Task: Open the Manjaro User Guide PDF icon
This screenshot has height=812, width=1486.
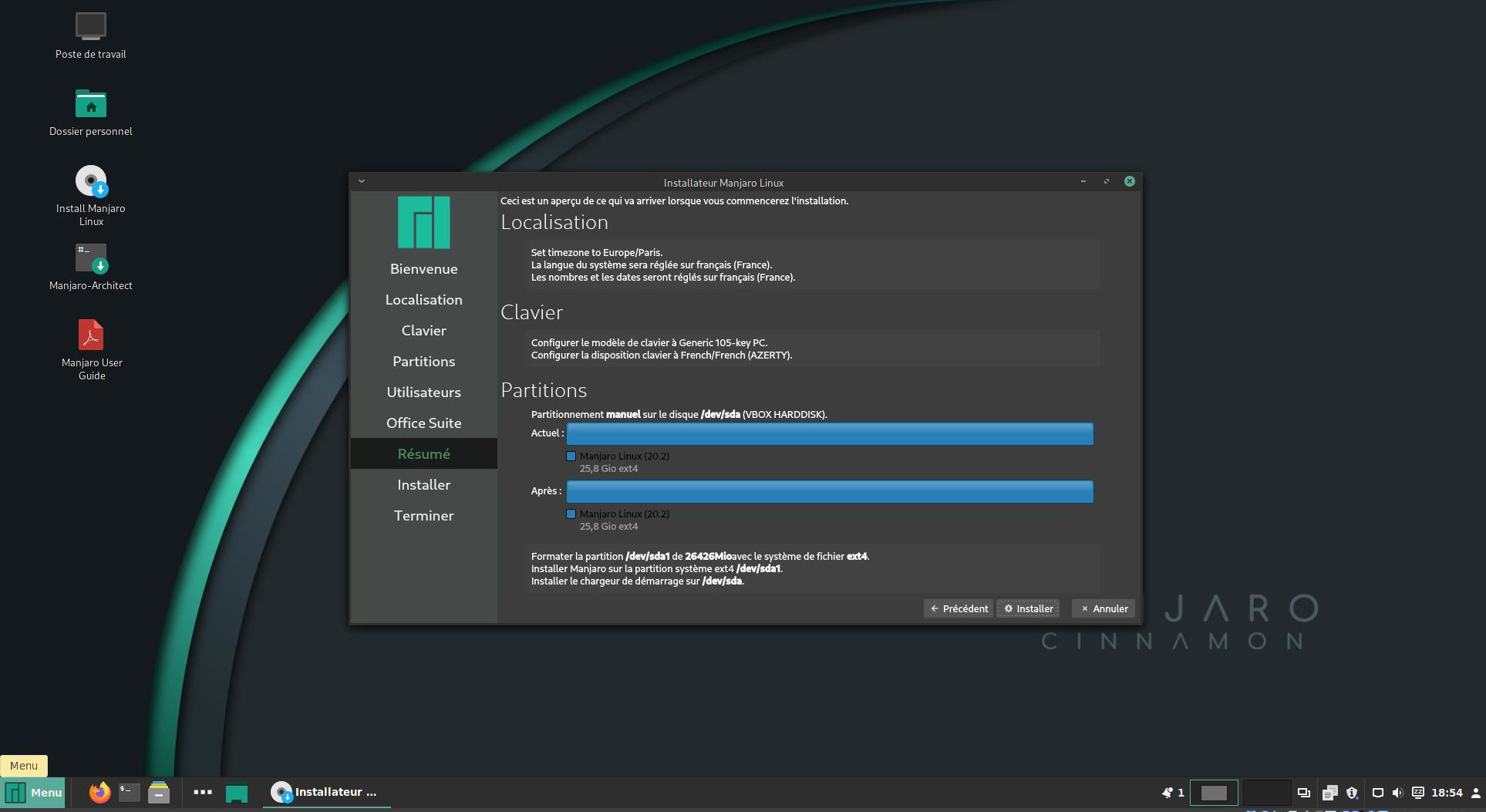Action: tap(91, 335)
